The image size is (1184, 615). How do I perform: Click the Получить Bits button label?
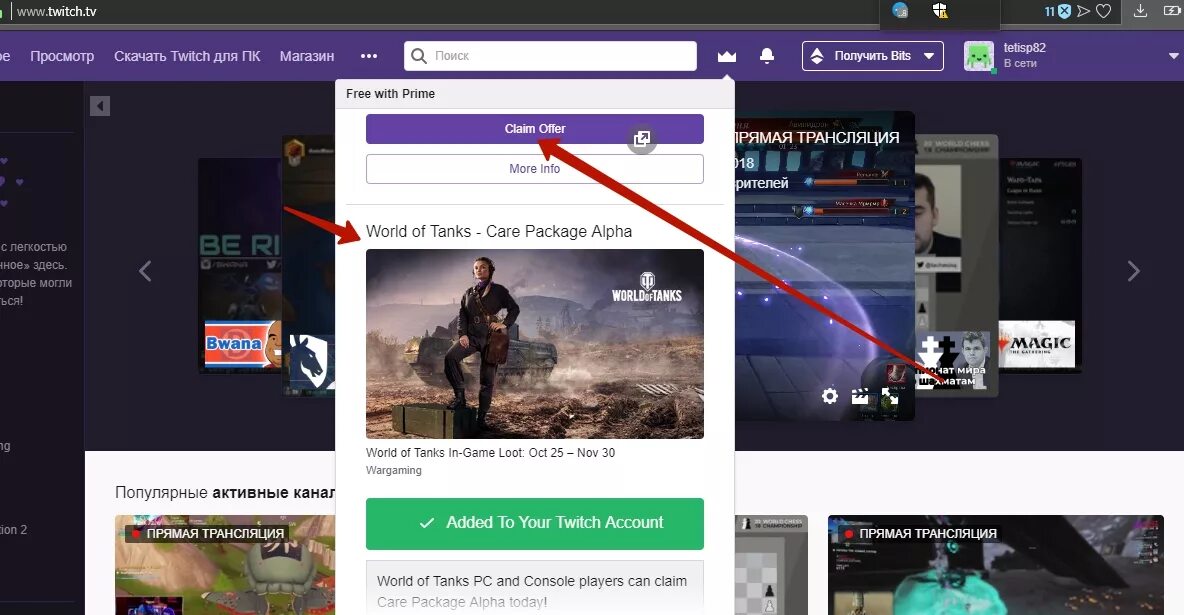coord(872,56)
